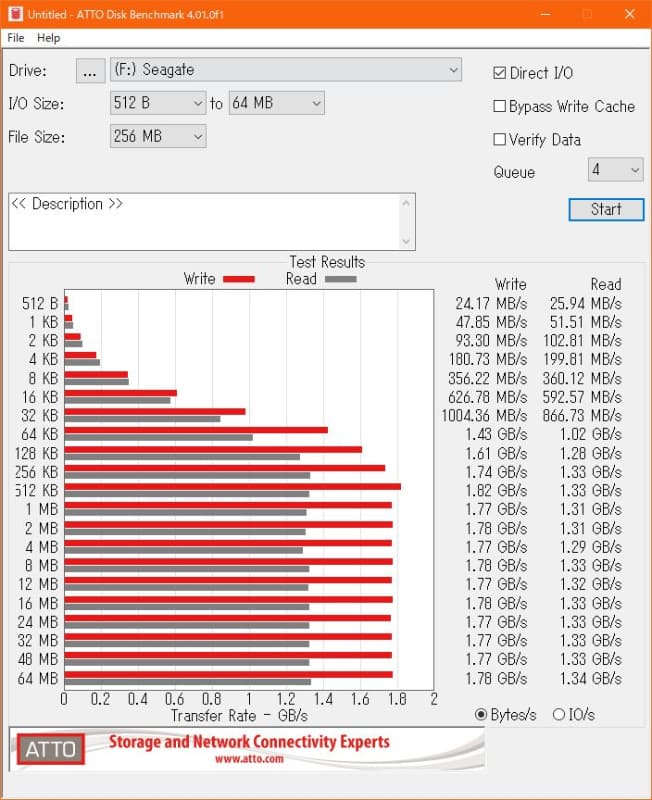Click the description box scroll down arrow

(x=406, y=241)
